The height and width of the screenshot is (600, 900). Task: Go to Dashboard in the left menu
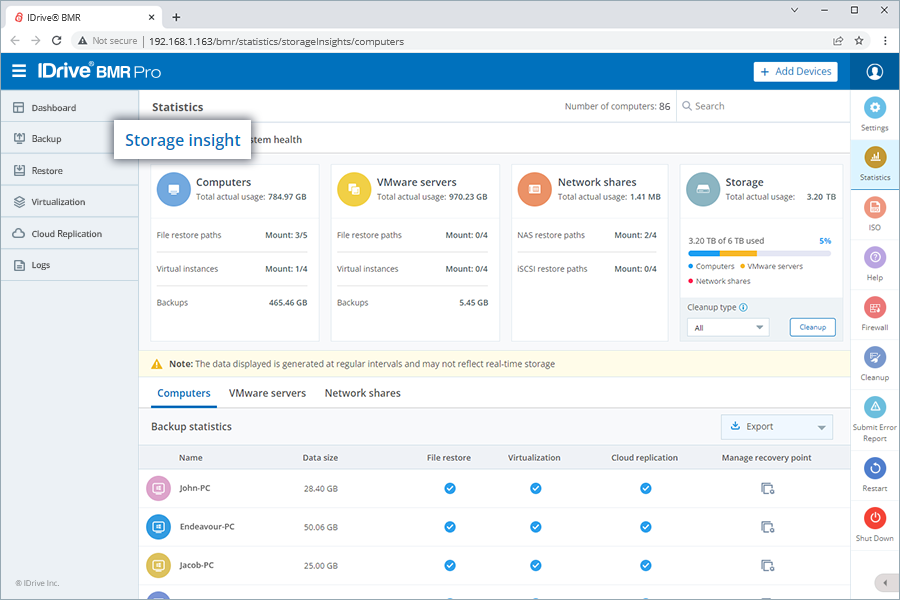point(69,107)
